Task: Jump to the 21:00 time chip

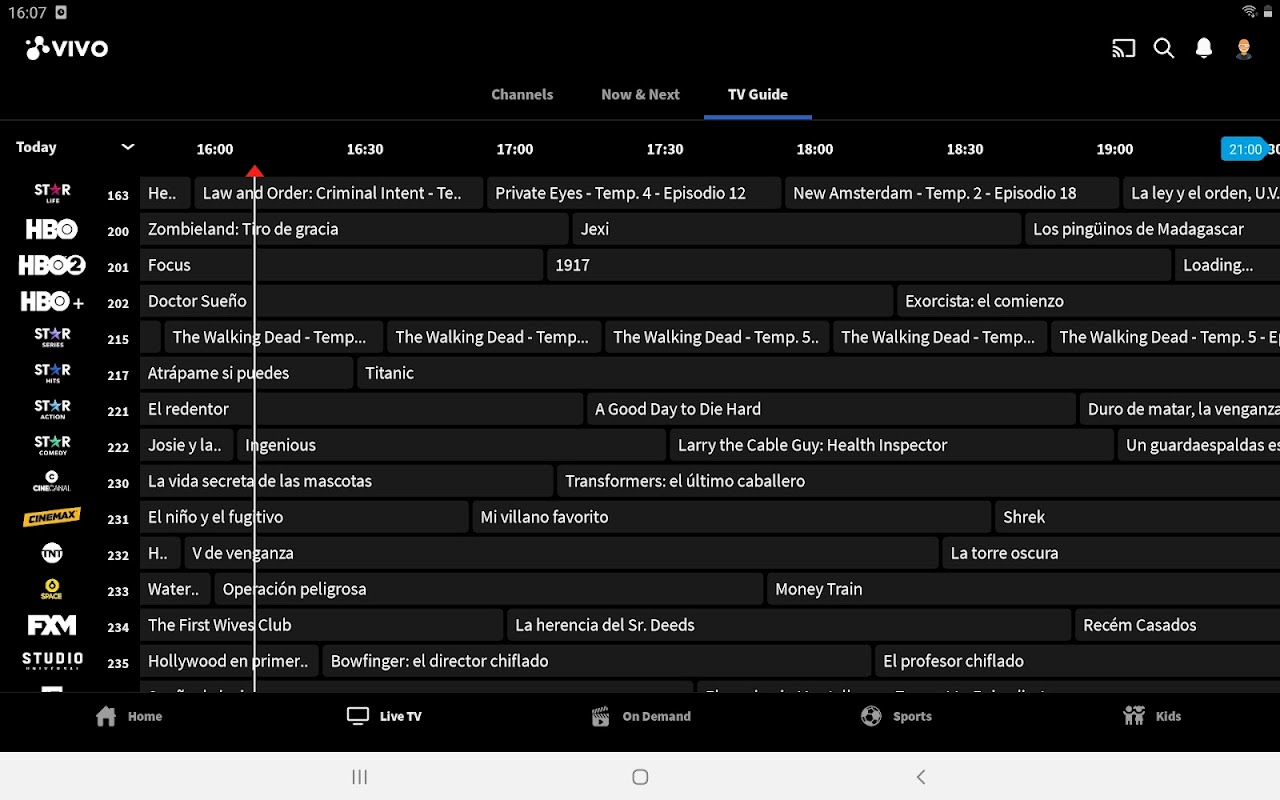Action: pos(1245,149)
